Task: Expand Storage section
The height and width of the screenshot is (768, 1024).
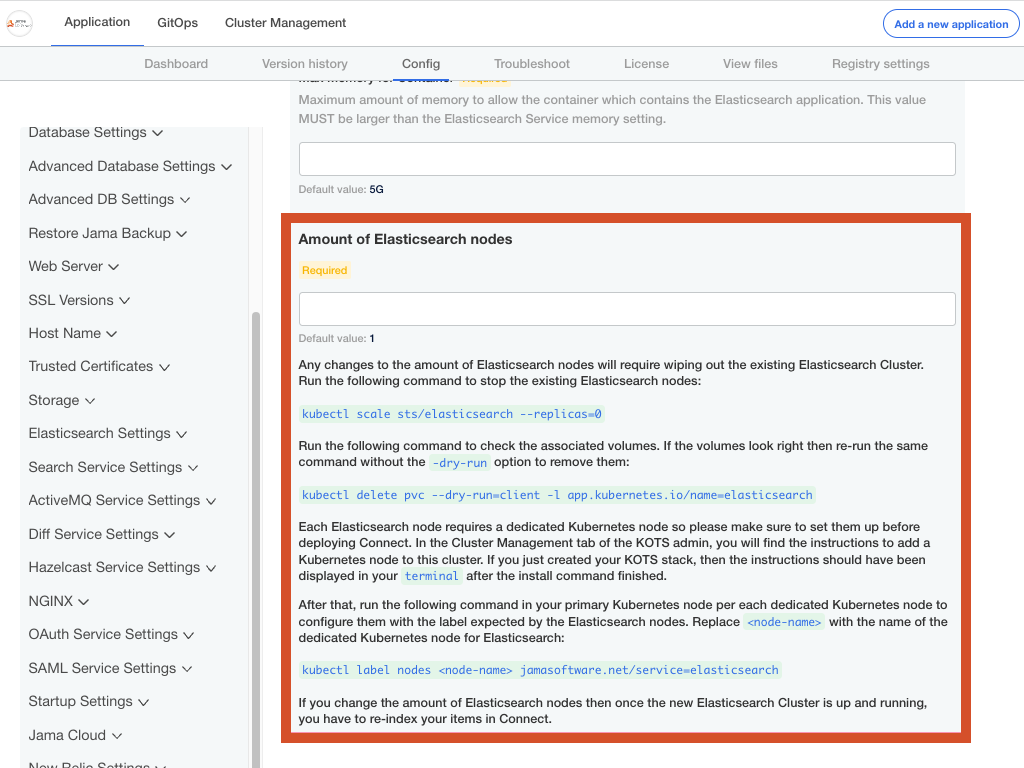Action: (62, 400)
